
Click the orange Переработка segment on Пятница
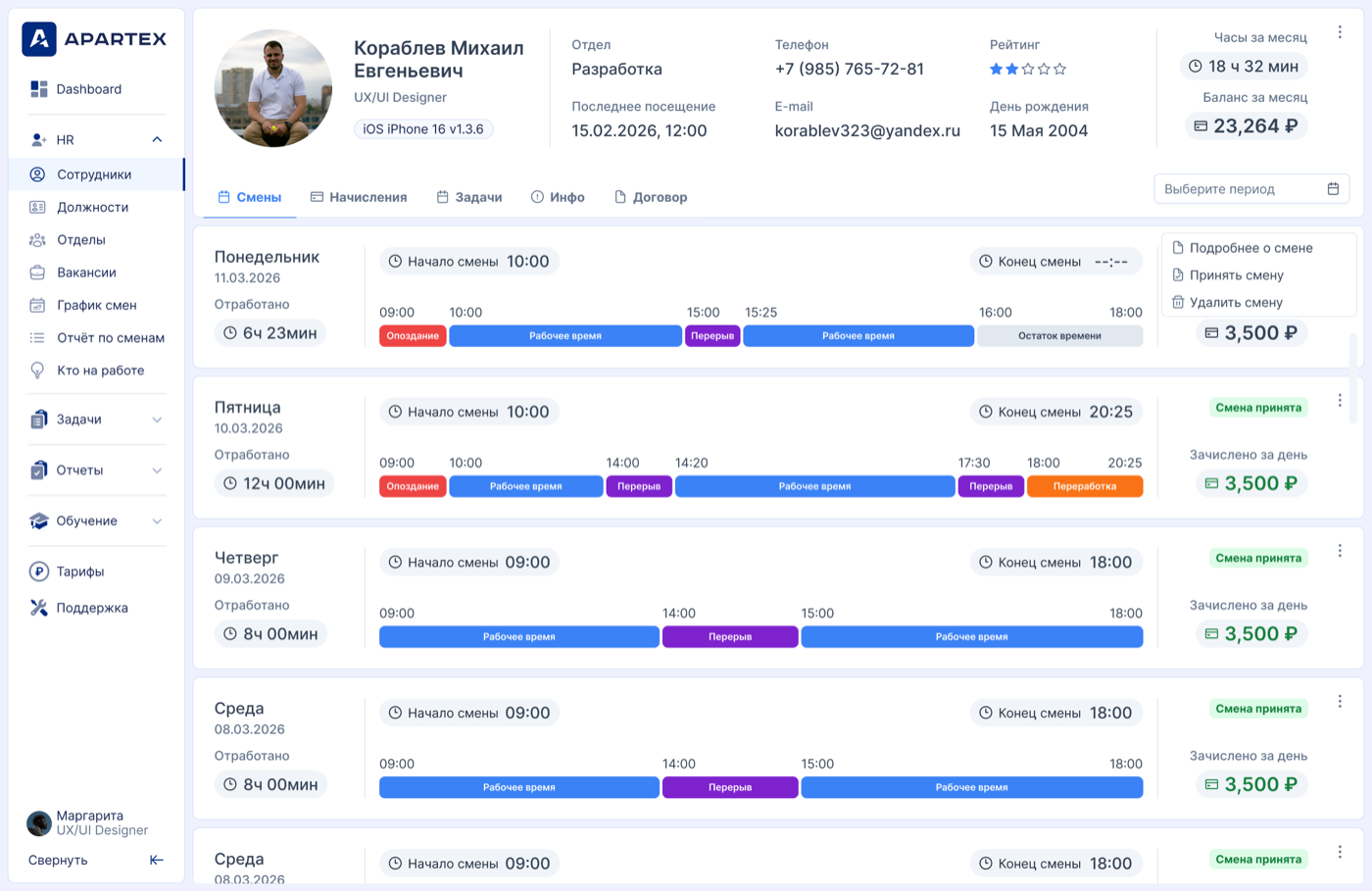point(1085,486)
